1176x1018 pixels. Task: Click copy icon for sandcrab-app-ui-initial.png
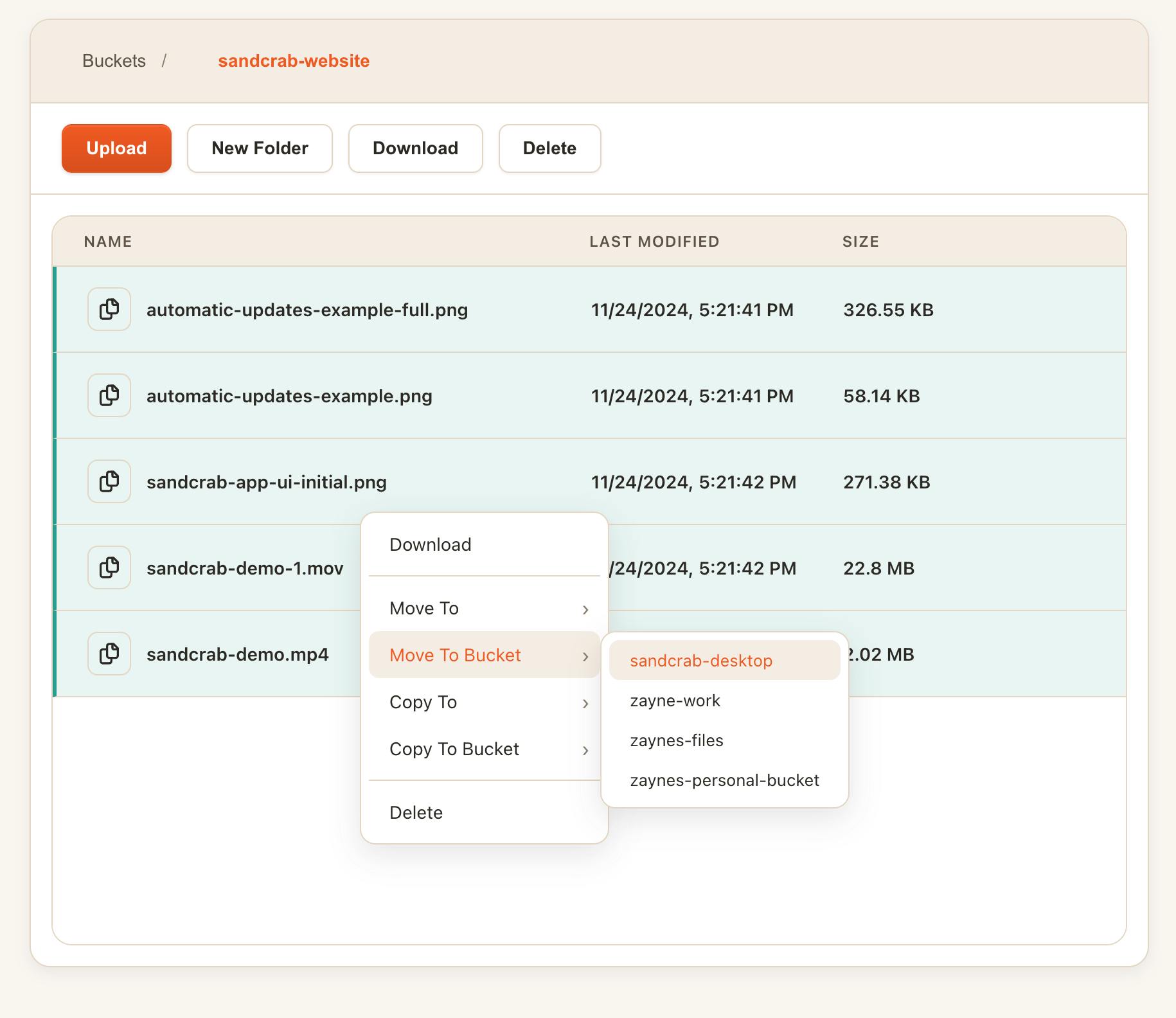(x=109, y=481)
